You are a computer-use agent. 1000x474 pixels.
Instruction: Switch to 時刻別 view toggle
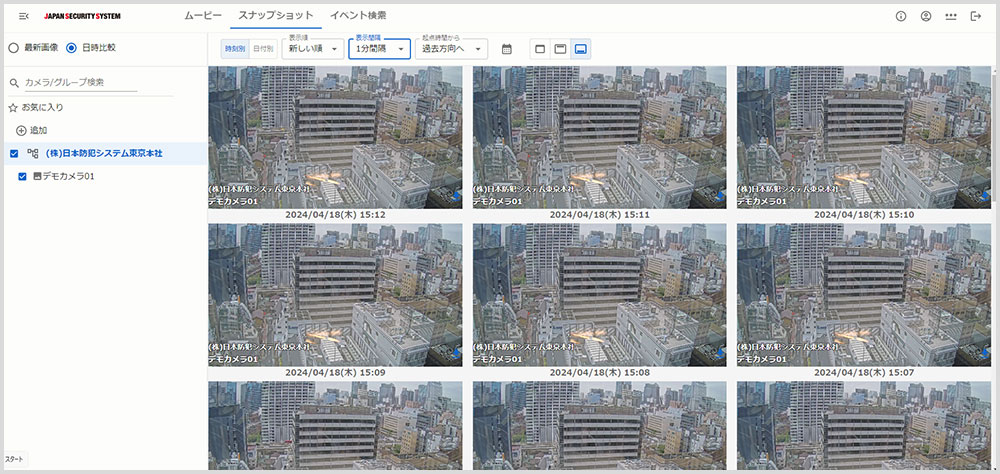[235, 49]
